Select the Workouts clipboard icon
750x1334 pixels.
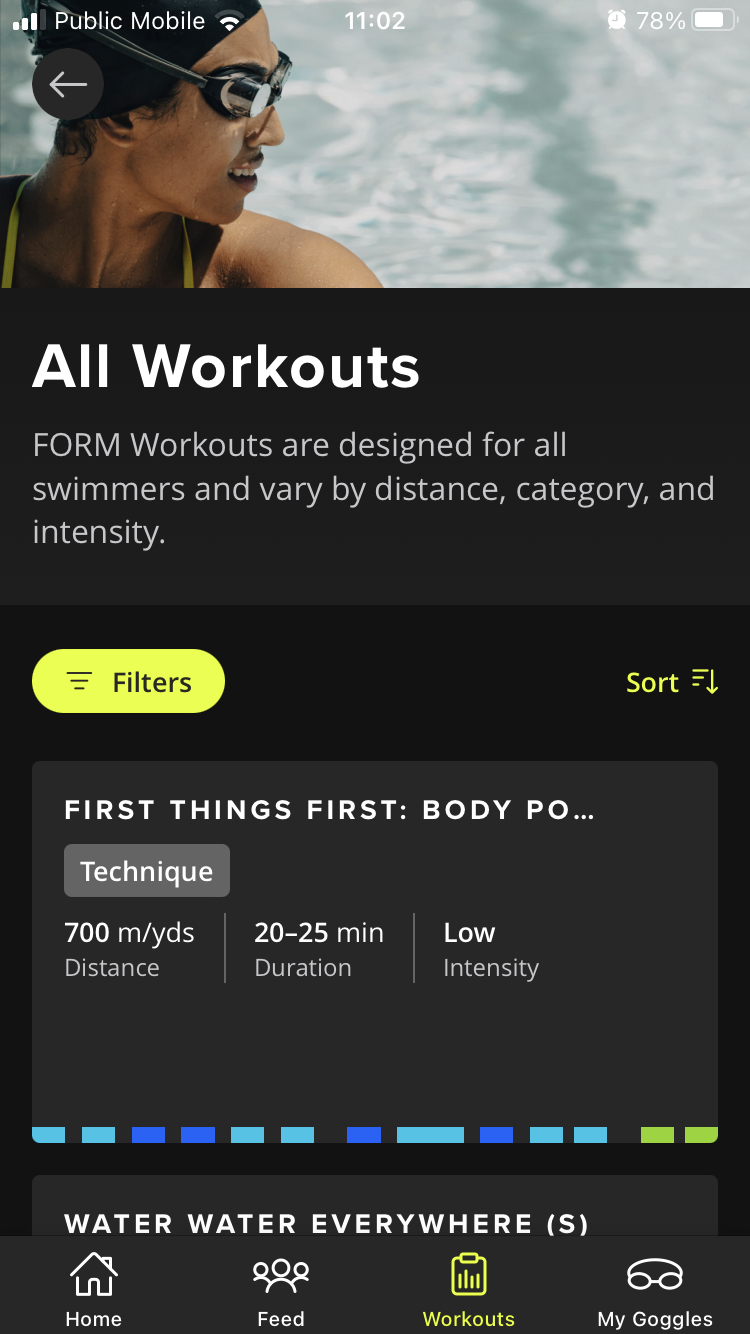[x=468, y=1275]
